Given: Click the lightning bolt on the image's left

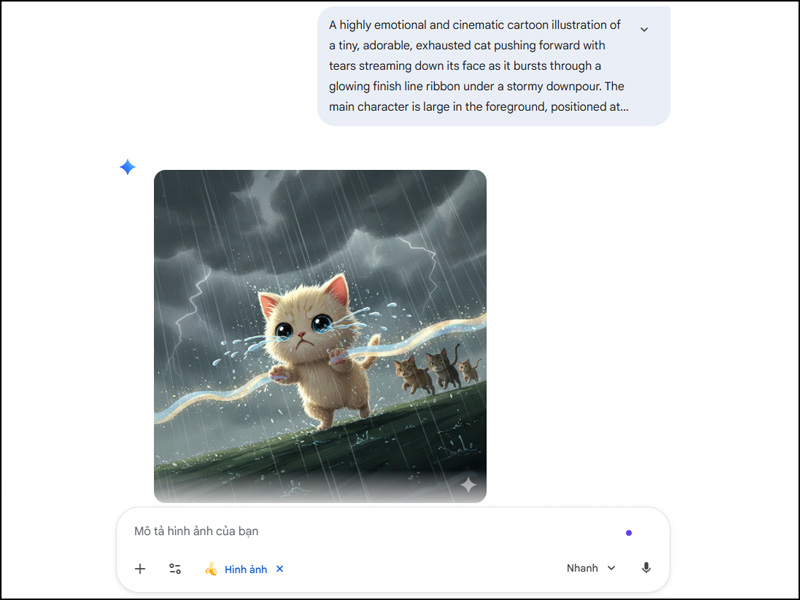Looking at the screenshot, I should tap(189, 316).
